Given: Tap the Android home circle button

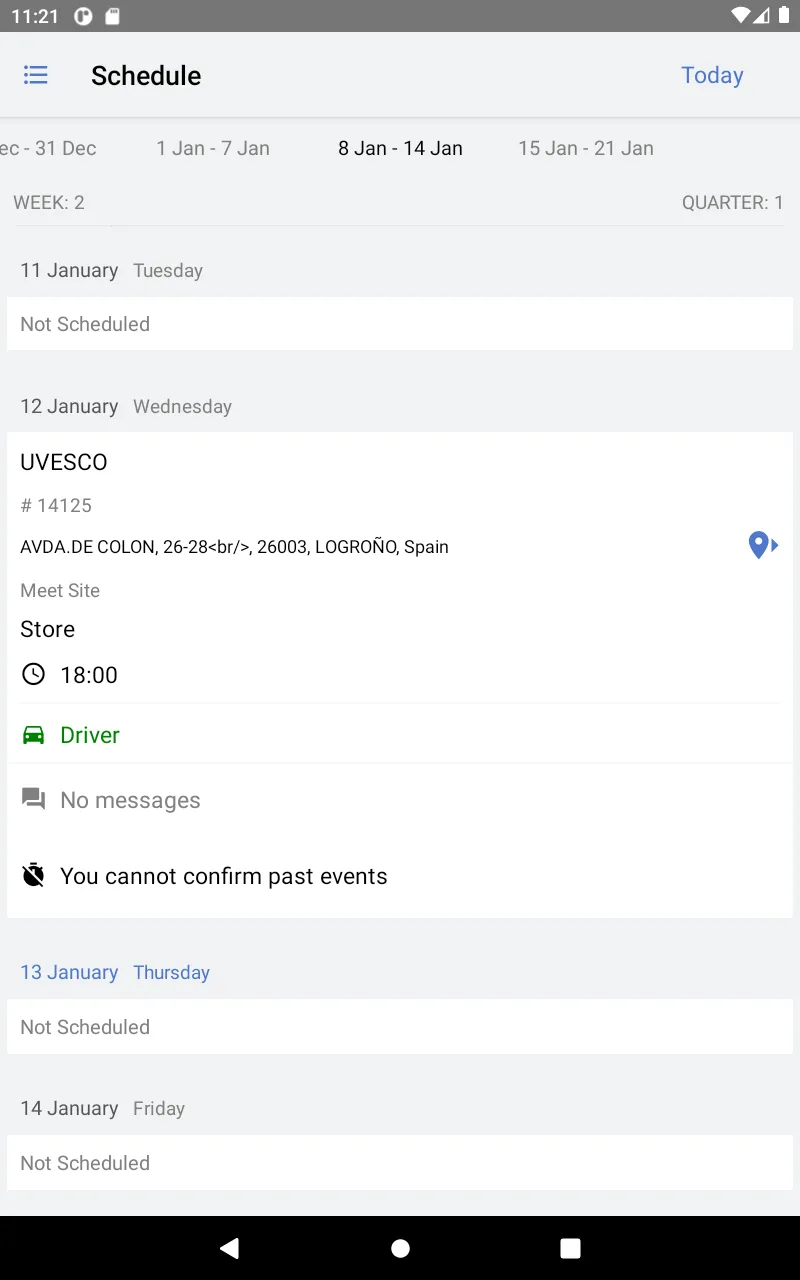Looking at the screenshot, I should 400,1248.
